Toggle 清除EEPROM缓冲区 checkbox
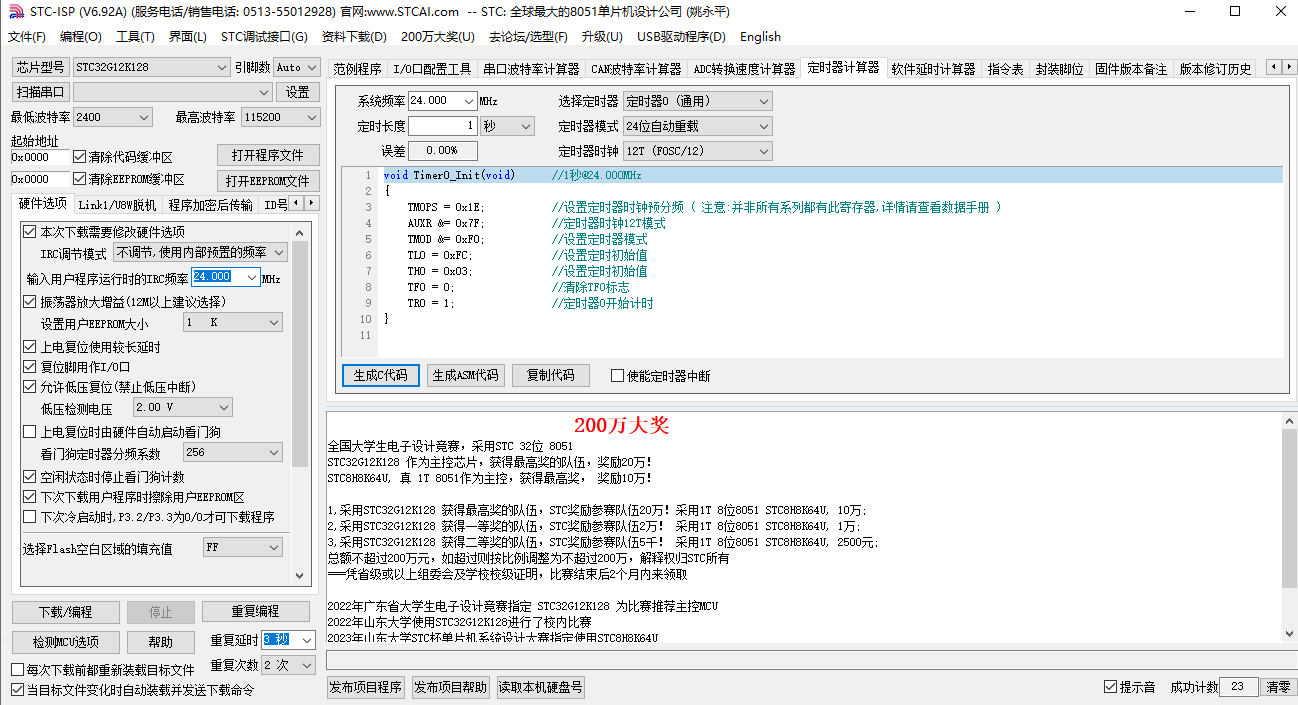 80,179
